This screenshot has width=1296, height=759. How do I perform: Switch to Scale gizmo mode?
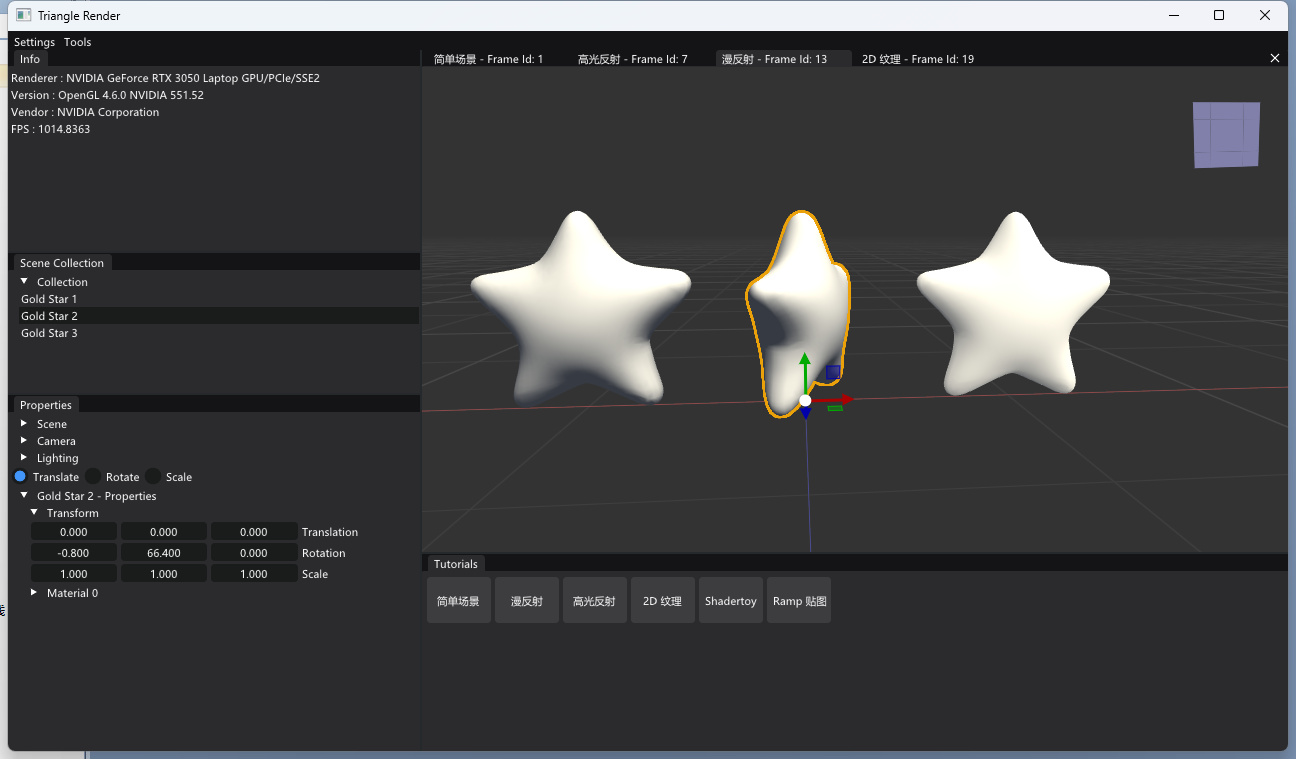[153, 477]
